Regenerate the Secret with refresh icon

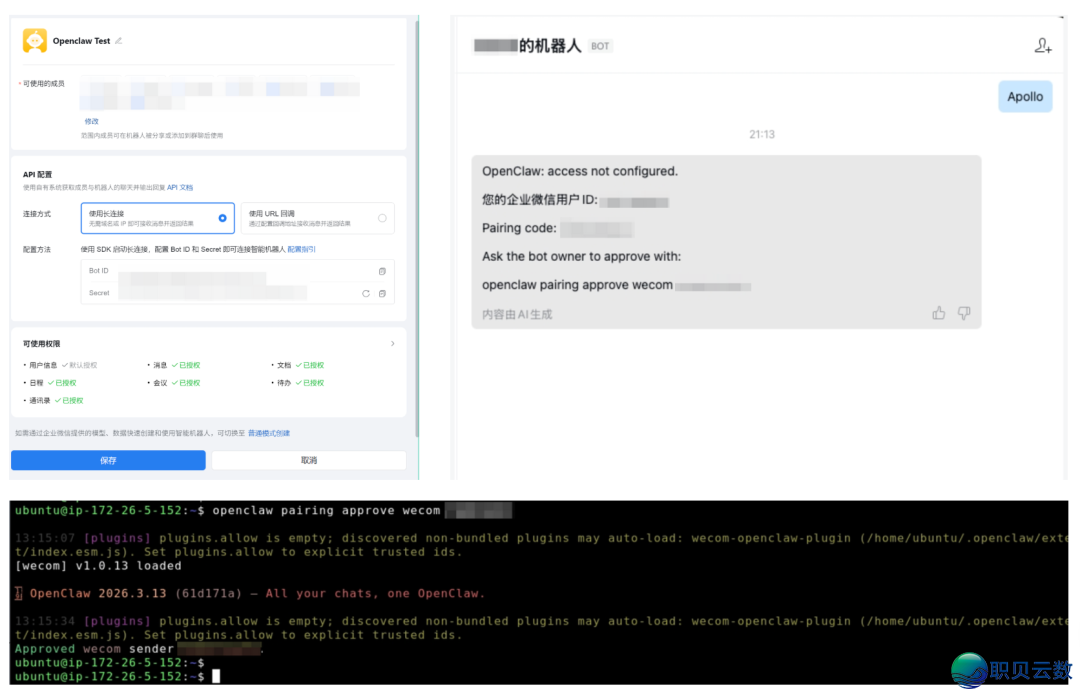tap(366, 293)
